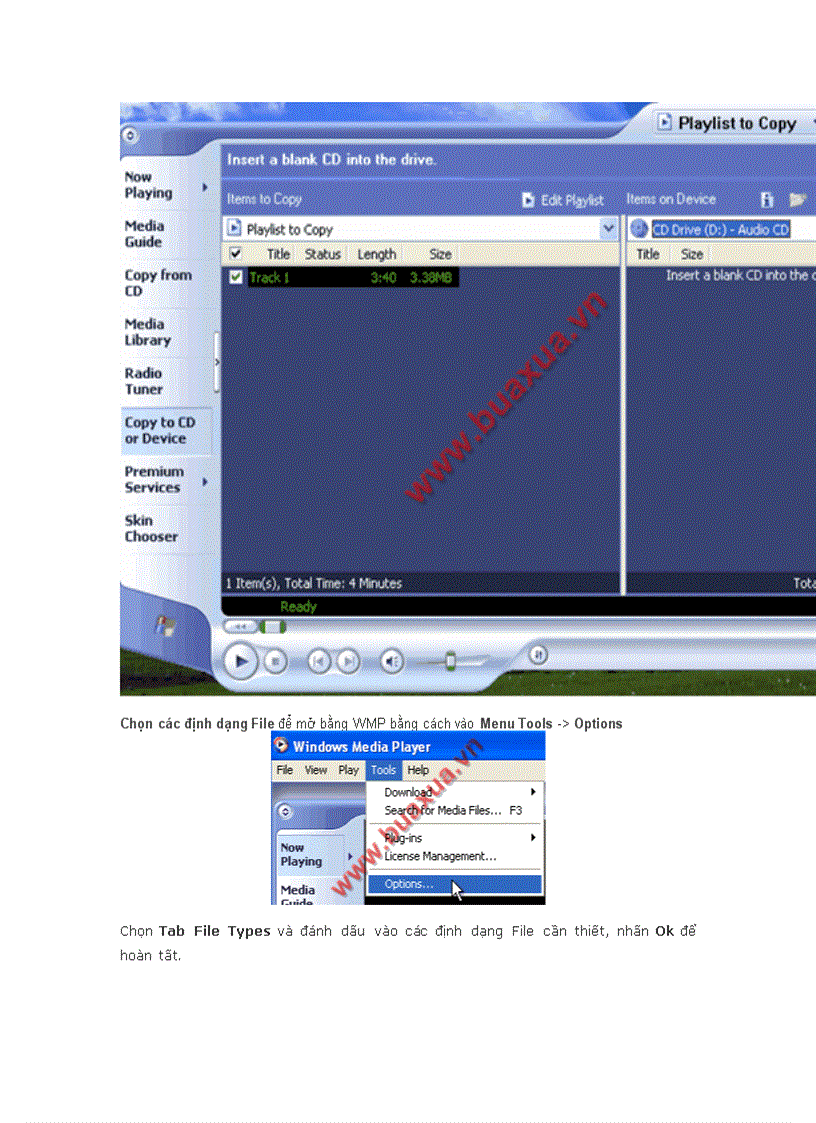Image resolution: width=816 pixels, height=1123 pixels.
Task: Select Options from the Tools menu
Action: click(x=407, y=884)
